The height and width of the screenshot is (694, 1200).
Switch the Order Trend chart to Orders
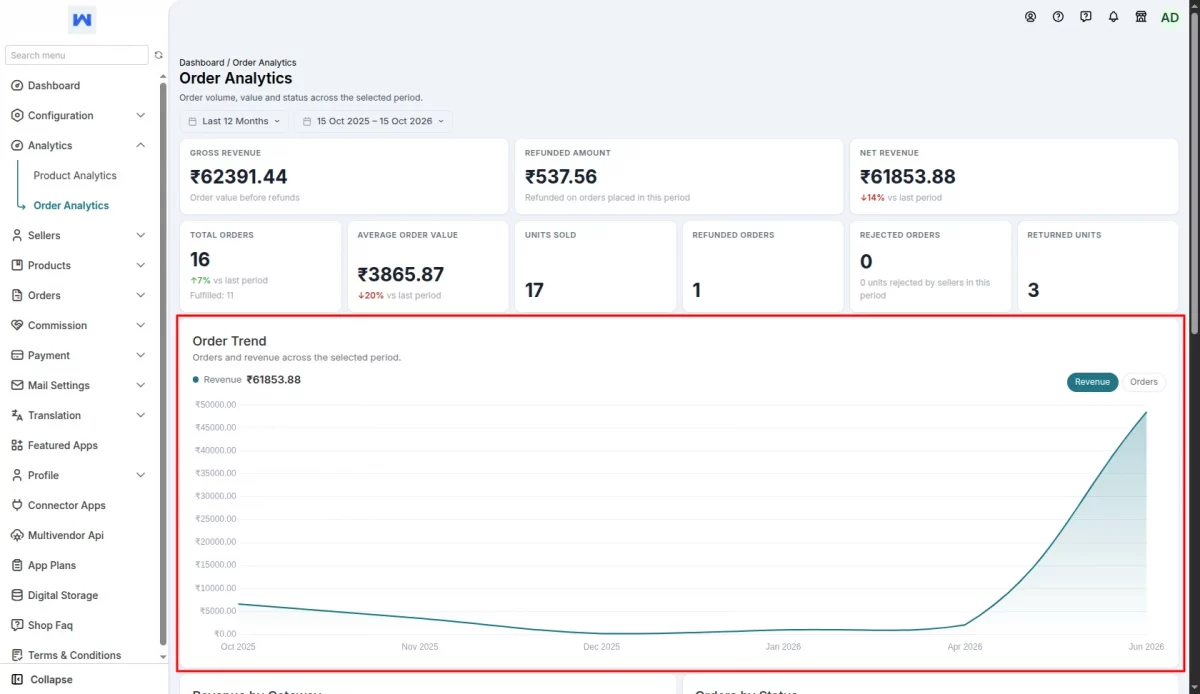(x=1144, y=382)
